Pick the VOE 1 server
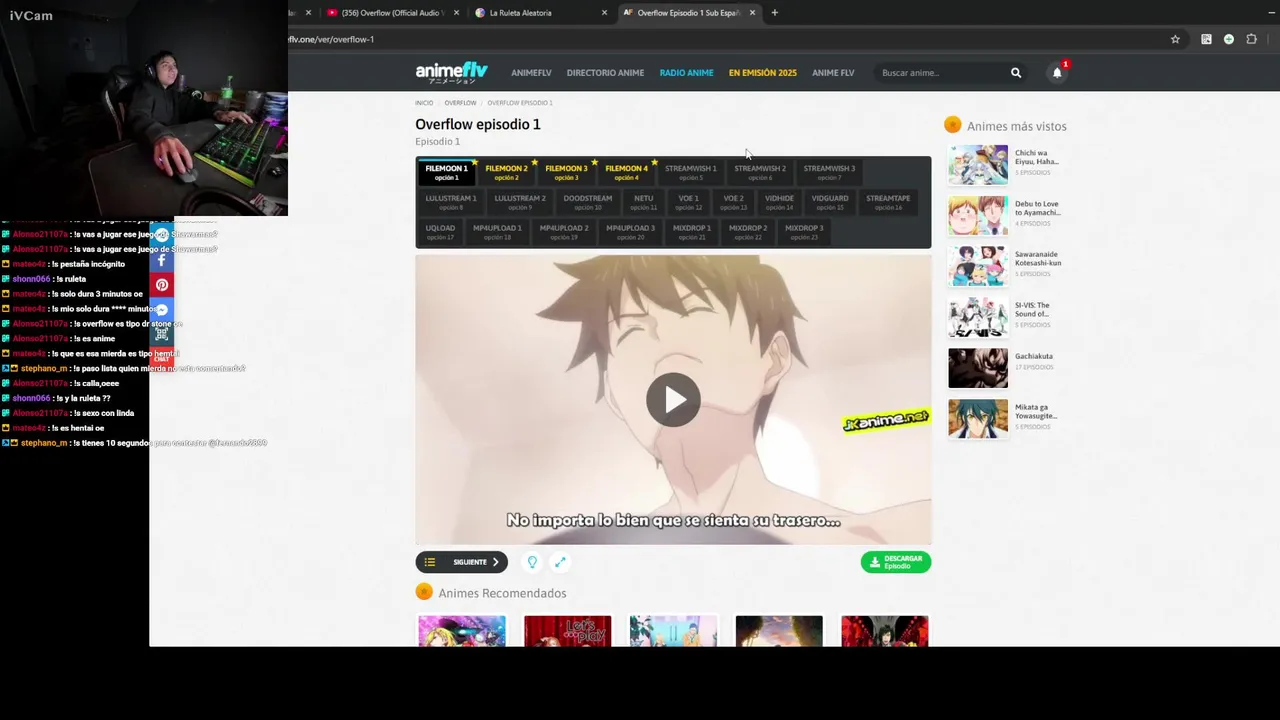This screenshot has width=1280, height=720. 689,202
